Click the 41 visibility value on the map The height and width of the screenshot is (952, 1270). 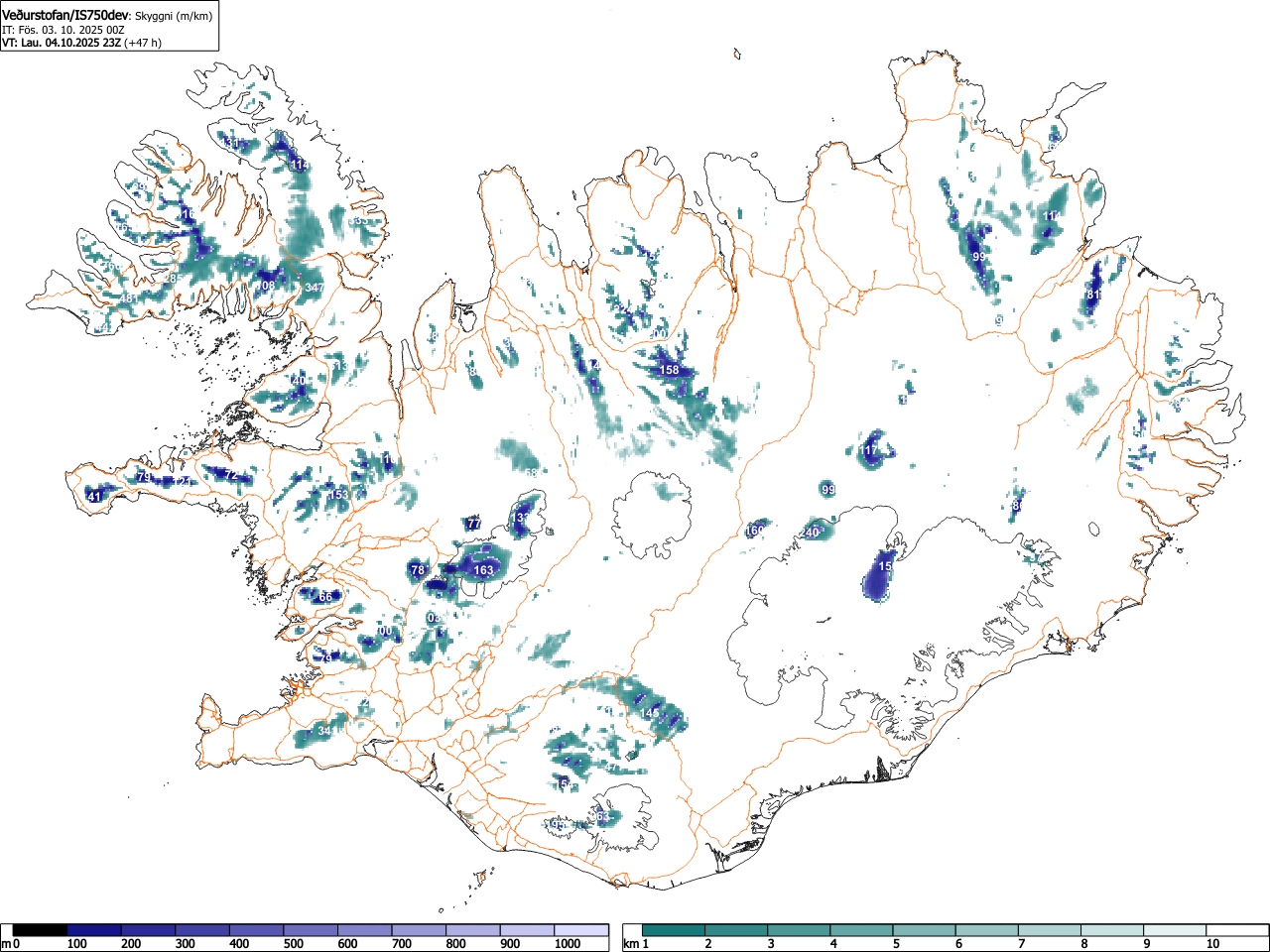click(95, 497)
